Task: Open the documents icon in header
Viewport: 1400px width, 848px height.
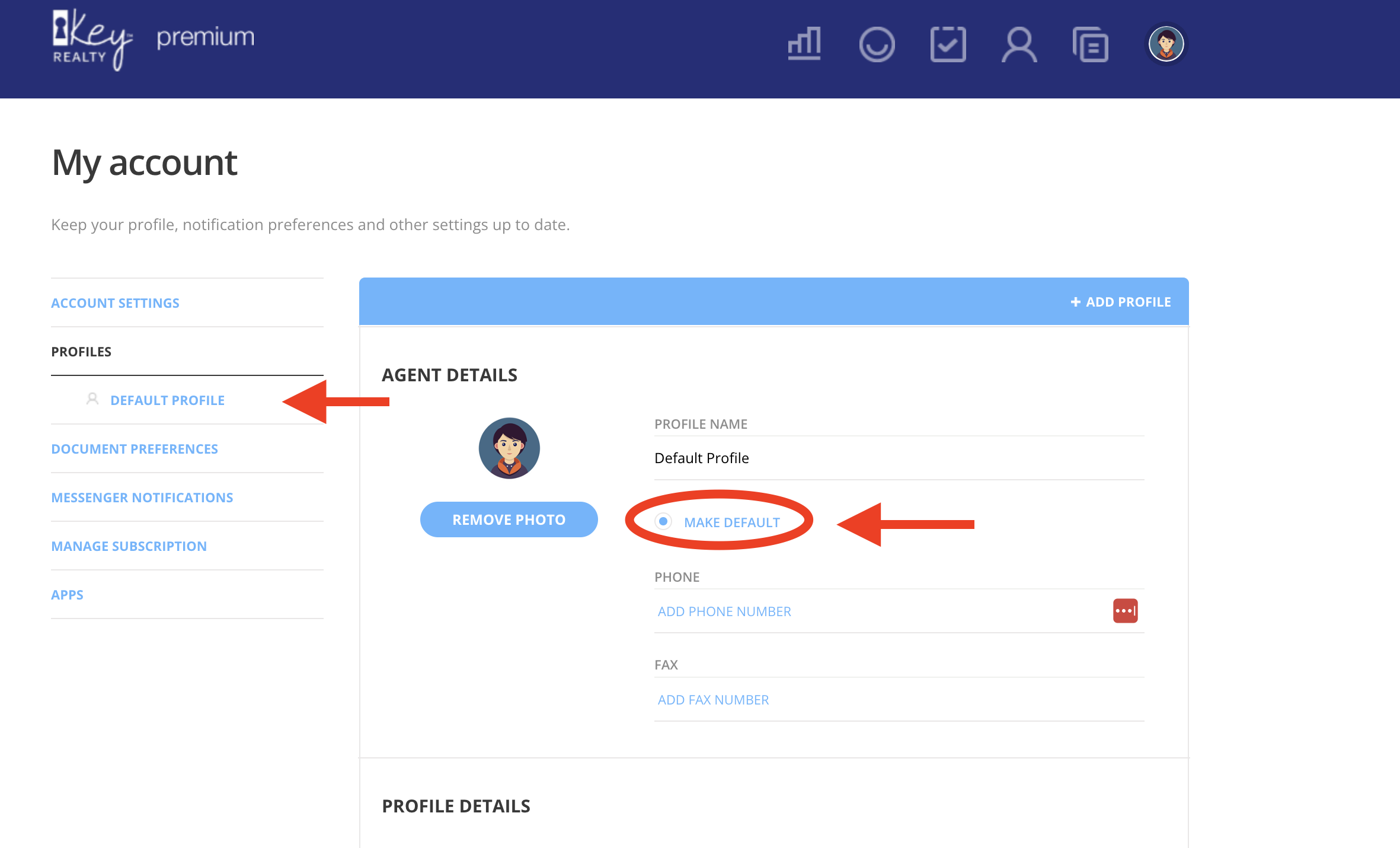Action: (1090, 44)
